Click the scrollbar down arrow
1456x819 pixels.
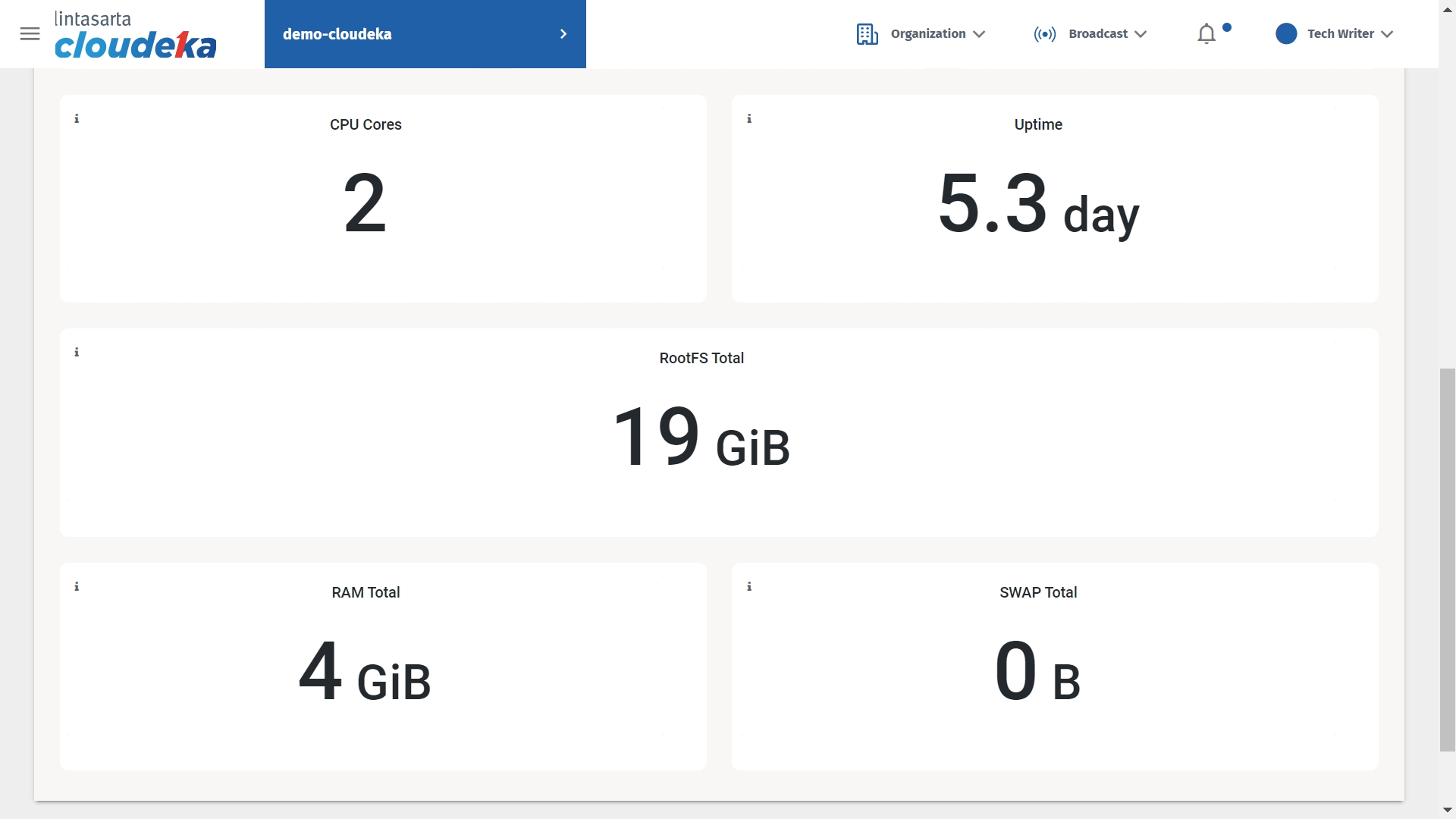(x=1447, y=811)
